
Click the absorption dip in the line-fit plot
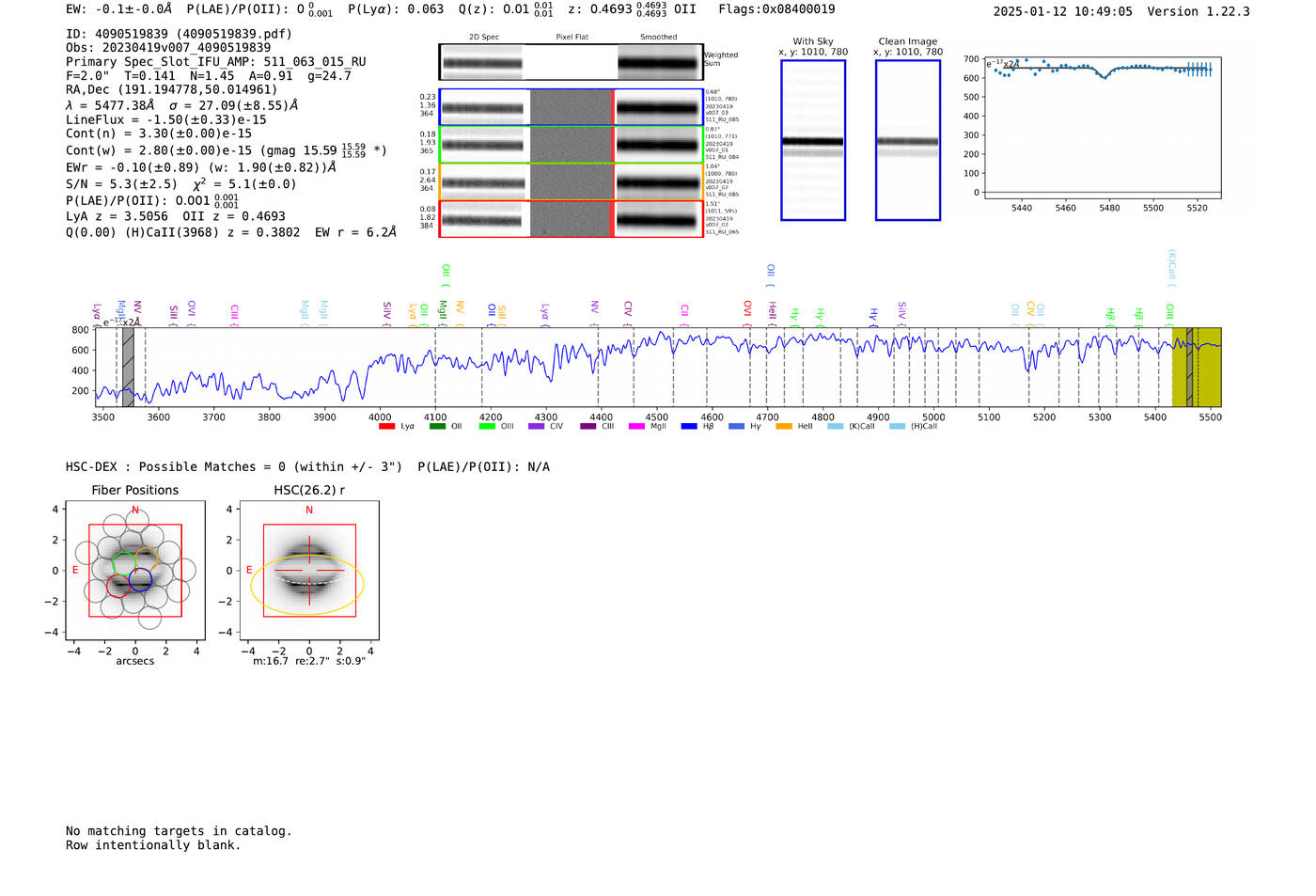(x=1105, y=76)
